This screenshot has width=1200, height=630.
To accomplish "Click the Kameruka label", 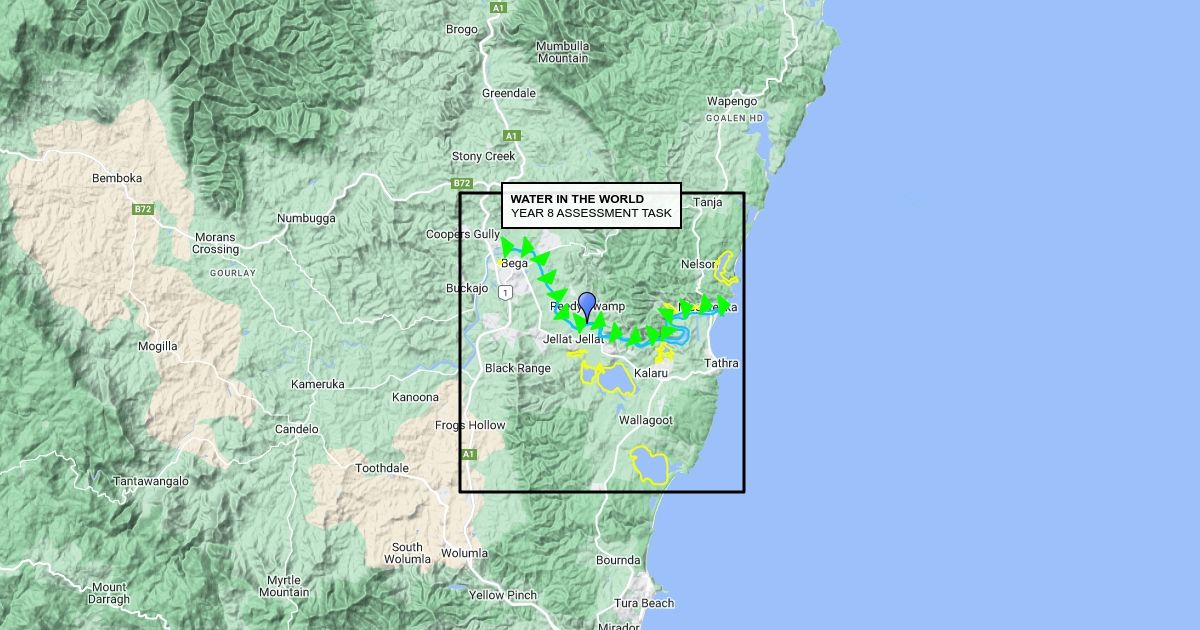I will click(318, 384).
